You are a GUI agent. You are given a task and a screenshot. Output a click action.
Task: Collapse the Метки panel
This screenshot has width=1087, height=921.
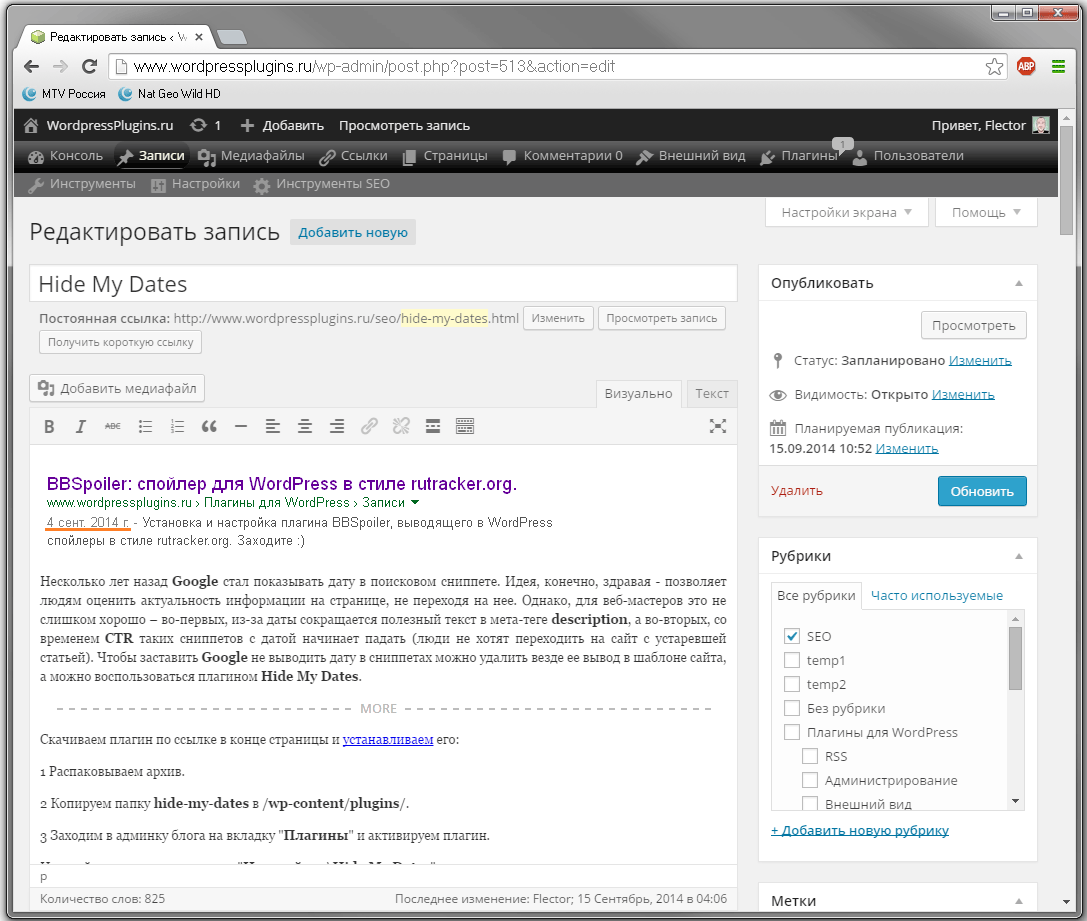coord(1018,901)
